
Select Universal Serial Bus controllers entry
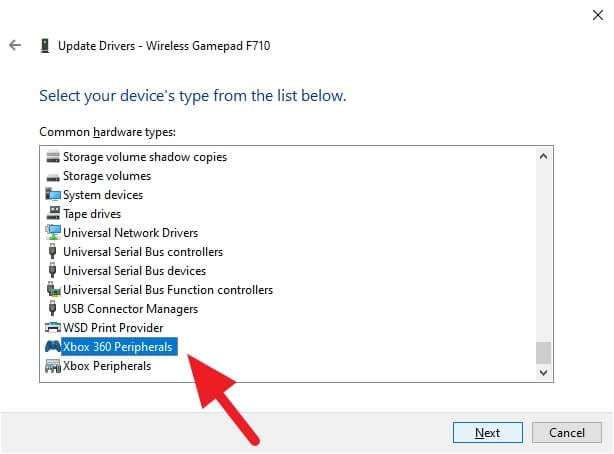pos(143,252)
